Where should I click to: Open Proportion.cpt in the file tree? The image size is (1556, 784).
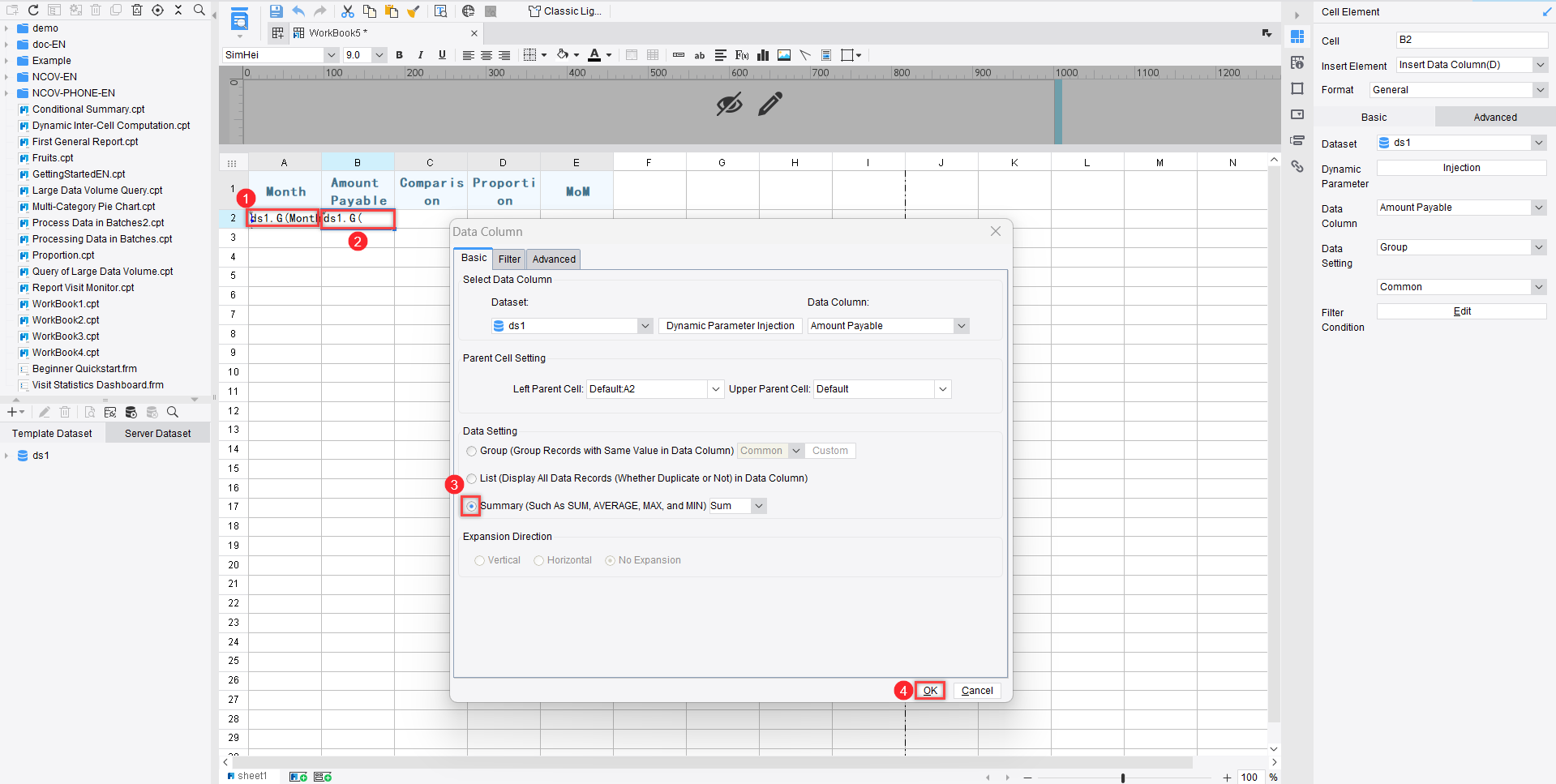click(x=63, y=255)
